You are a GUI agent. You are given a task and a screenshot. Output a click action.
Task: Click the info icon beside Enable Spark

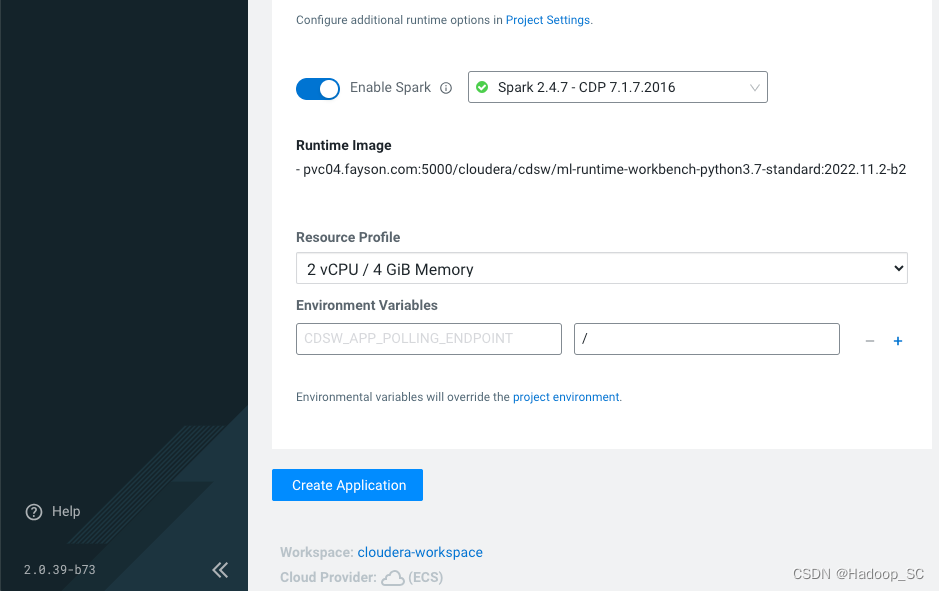click(446, 88)
